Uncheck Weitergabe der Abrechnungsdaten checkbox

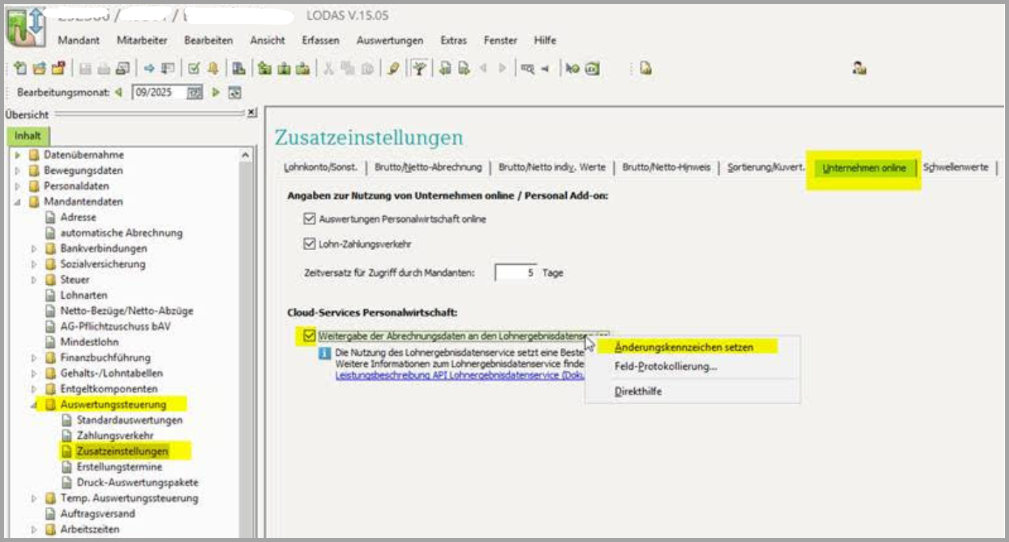pyautogui.click(x=308, y=336)
